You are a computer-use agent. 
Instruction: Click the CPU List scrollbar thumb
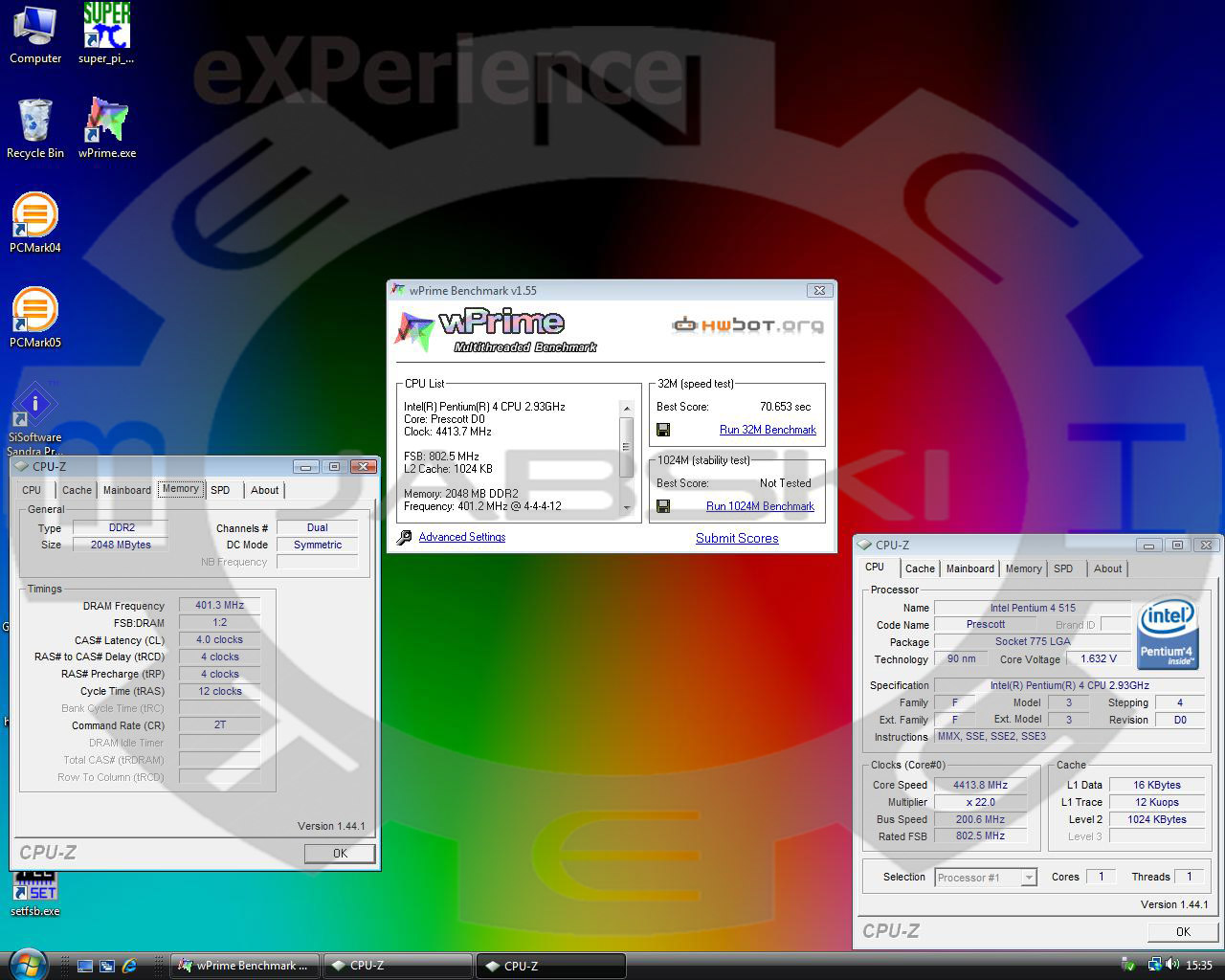627,446
